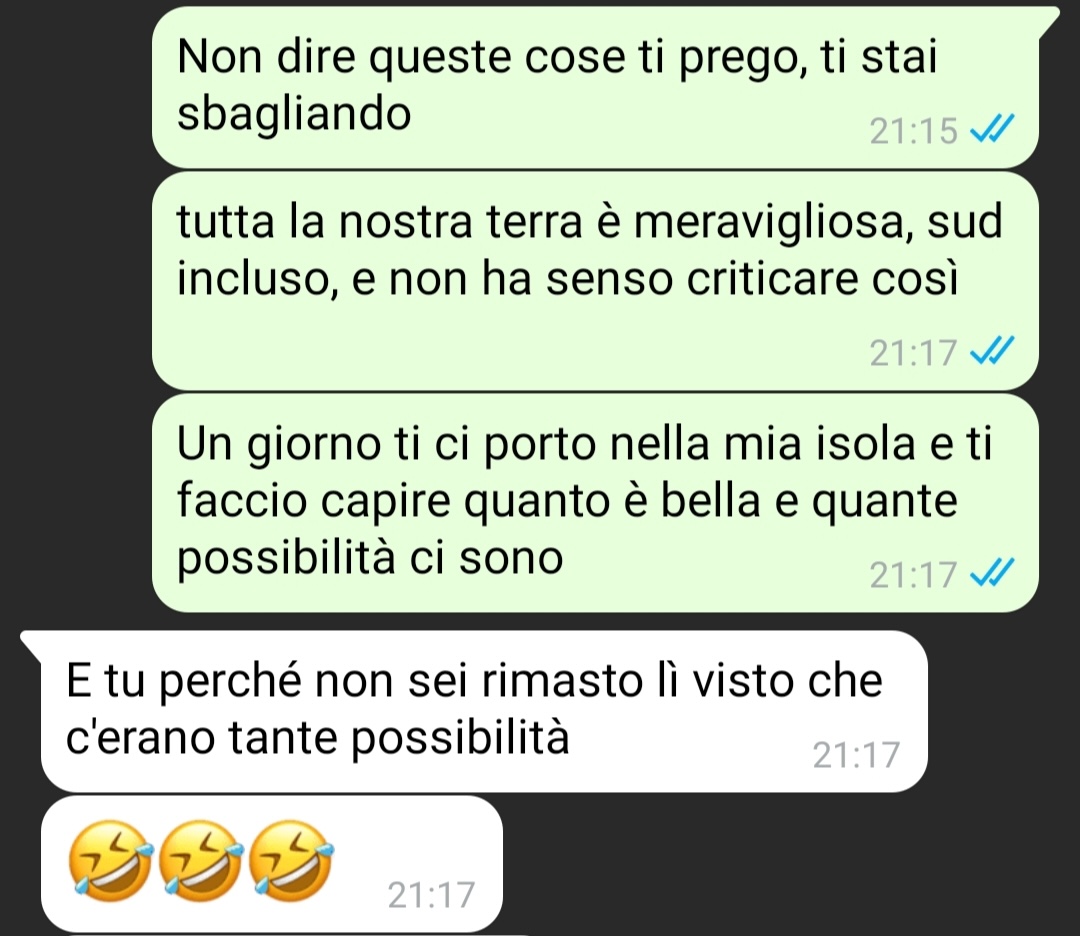Click blue double-check receipt on 21:15 message

[x=992, y=129]
